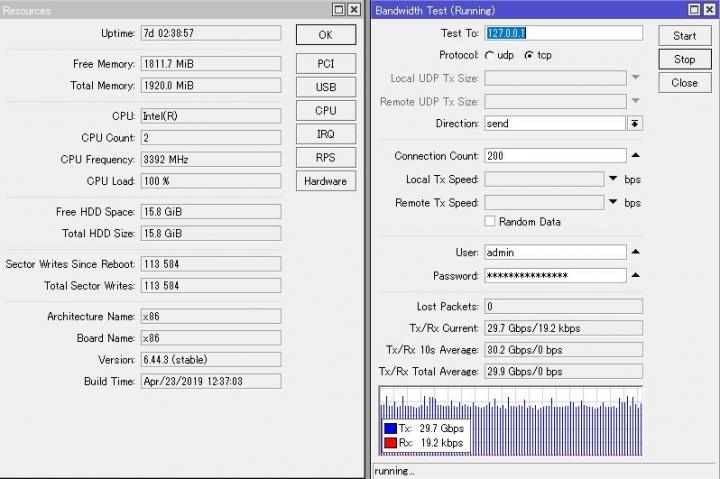The height and width of the screenshot is (479, 720).
Task: Click Close in Bandwidth Test window
Action: click(685, 83)
